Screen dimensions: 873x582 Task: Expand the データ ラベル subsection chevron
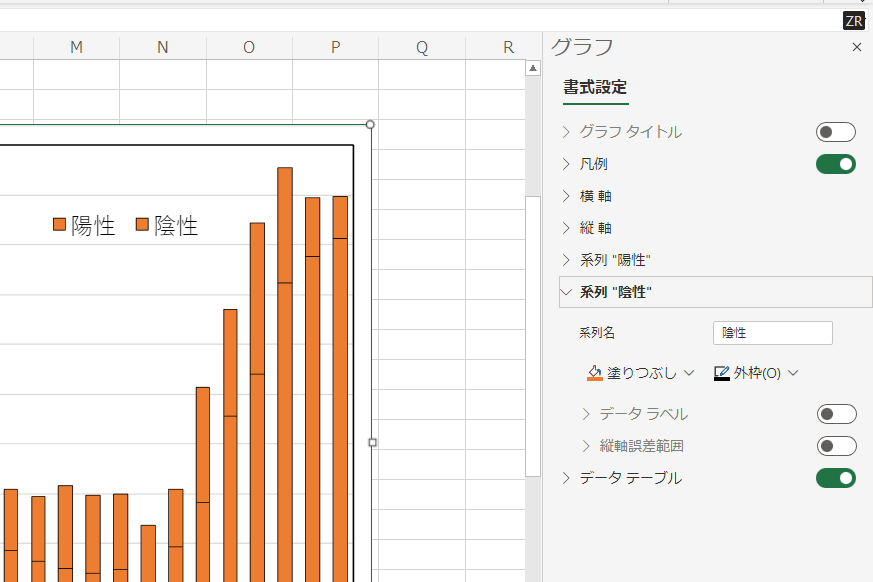(586, 414)
